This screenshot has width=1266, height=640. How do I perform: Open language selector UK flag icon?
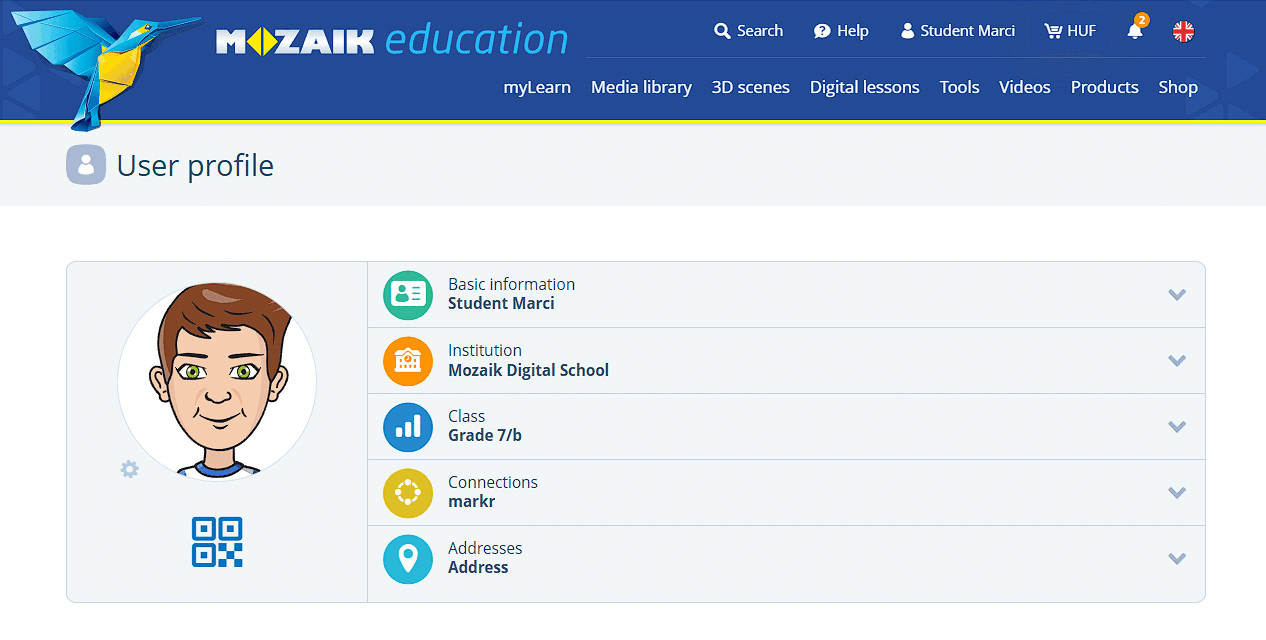tap(1183, 31)
